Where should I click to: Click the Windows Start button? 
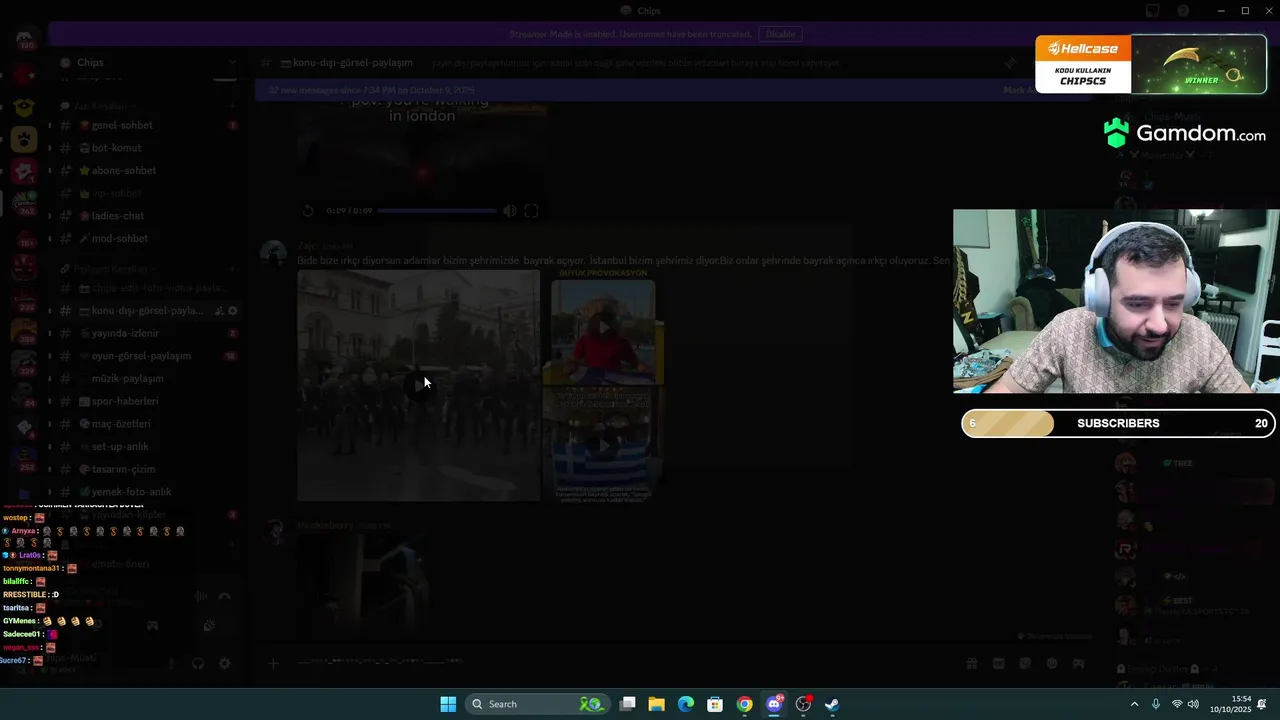coord(448,704)
